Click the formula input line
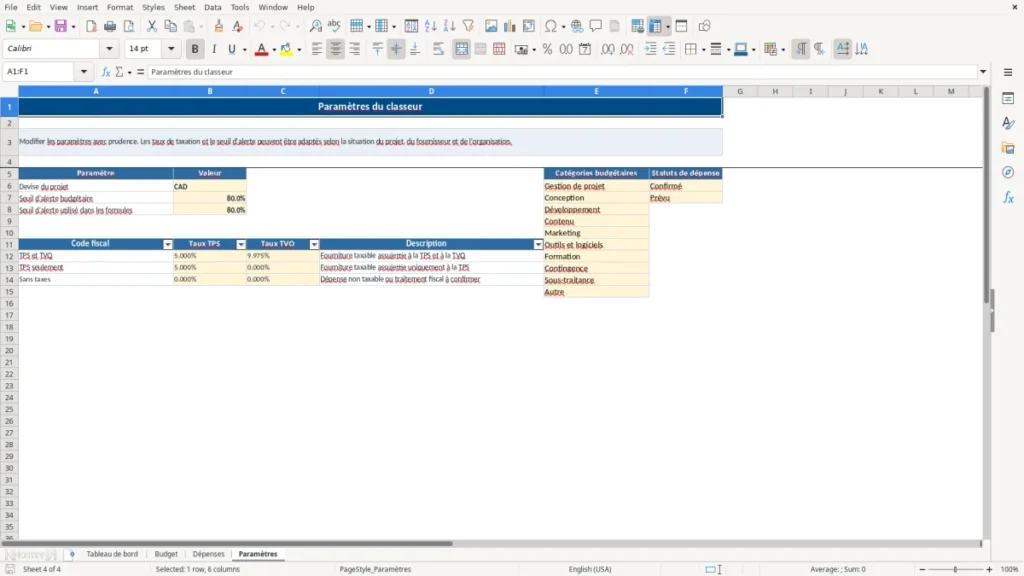The height and width of the screenshot is (576, 1024). point(563,72)
